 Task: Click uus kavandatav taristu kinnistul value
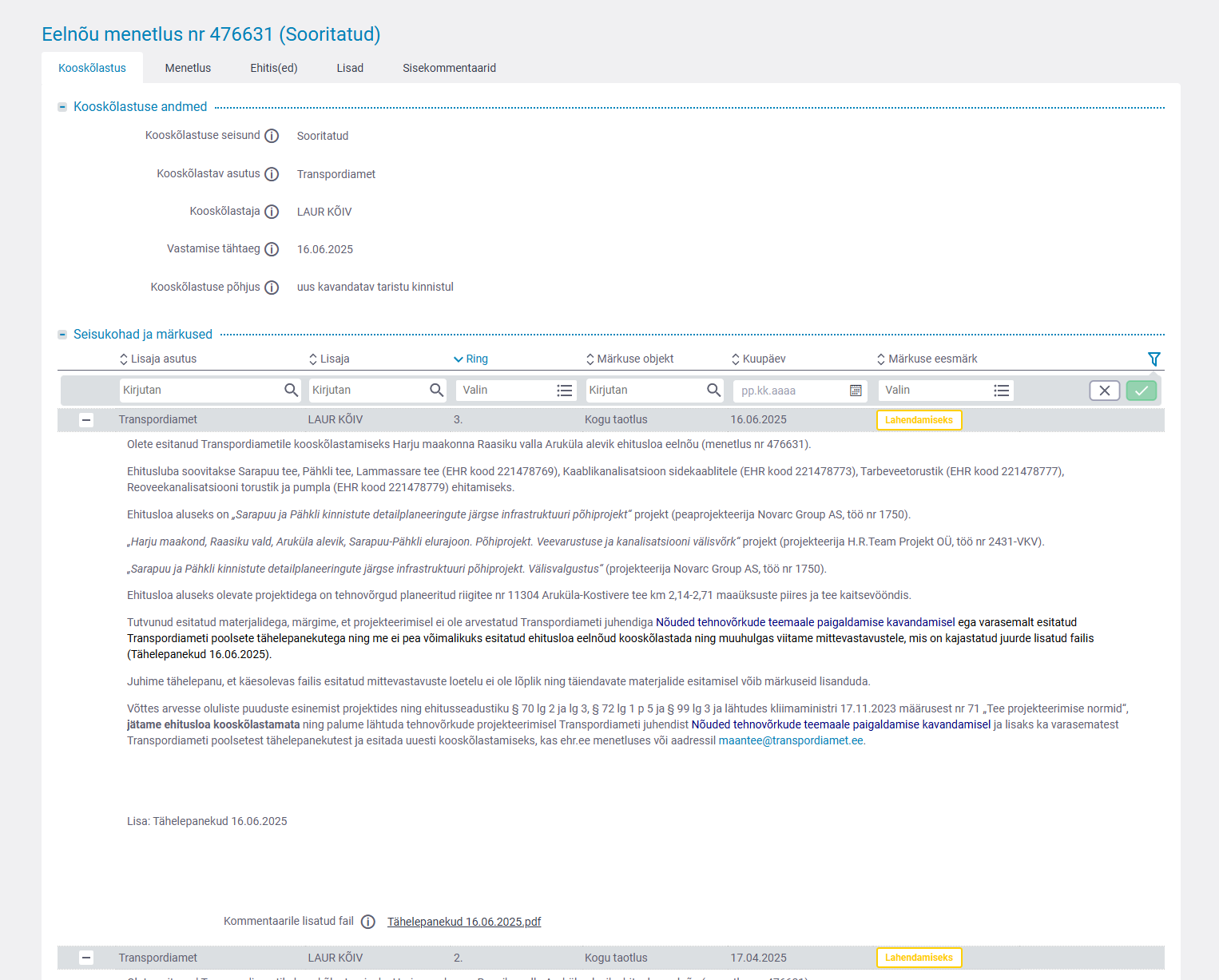[x=375, y=287]
